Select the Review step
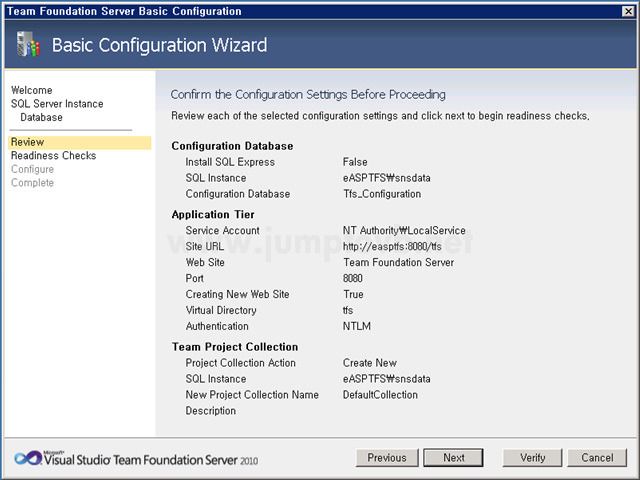Screen dimensions: 640x480 click(80, 142)
